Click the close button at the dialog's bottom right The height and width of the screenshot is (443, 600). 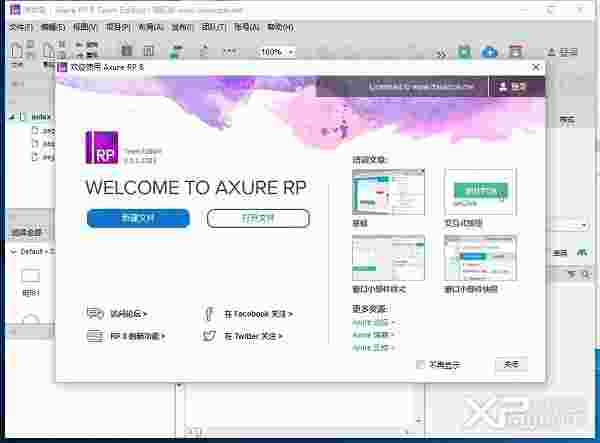coord(511,364)
